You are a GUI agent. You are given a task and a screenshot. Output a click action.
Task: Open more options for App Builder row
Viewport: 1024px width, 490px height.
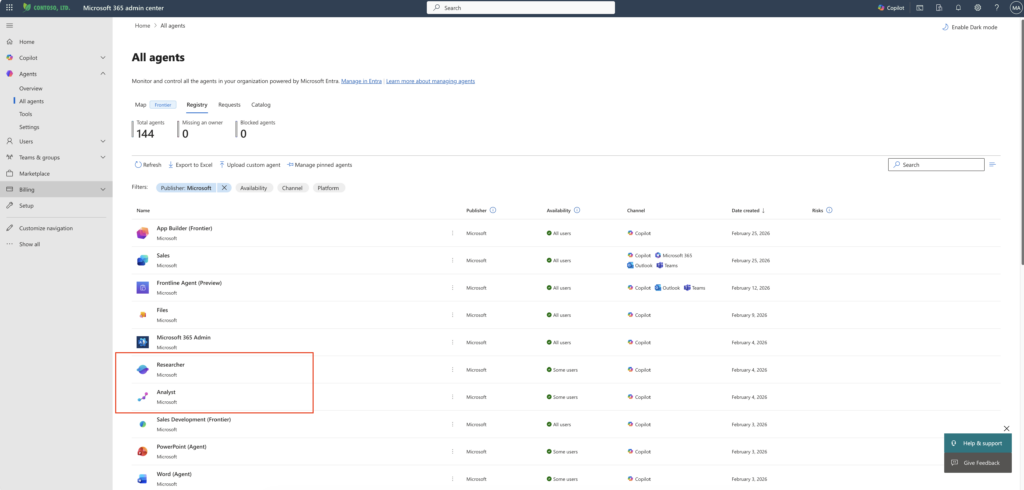click(452, 233)
